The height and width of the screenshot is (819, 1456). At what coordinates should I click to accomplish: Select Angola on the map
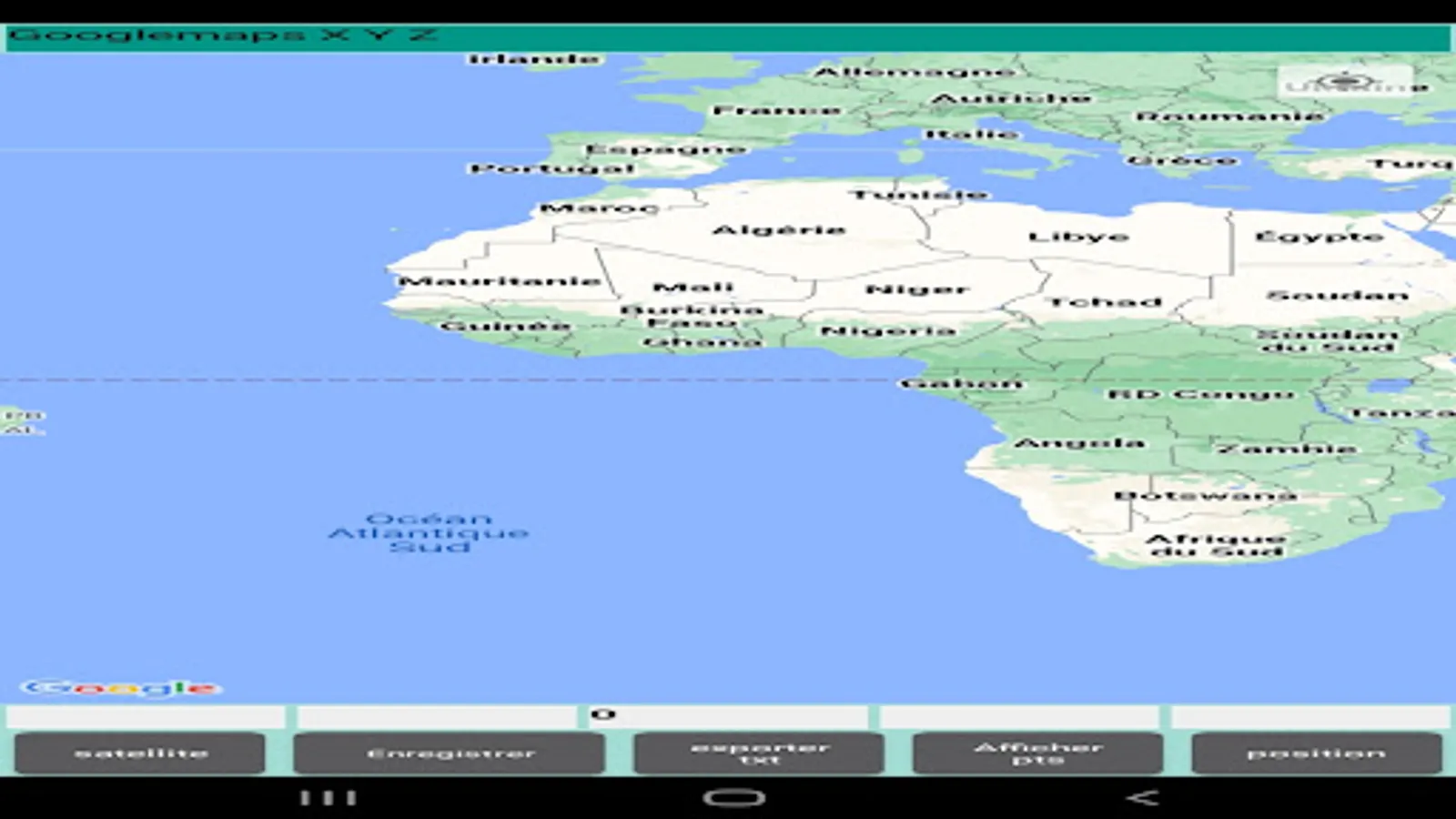click(x=1079, y=443)
